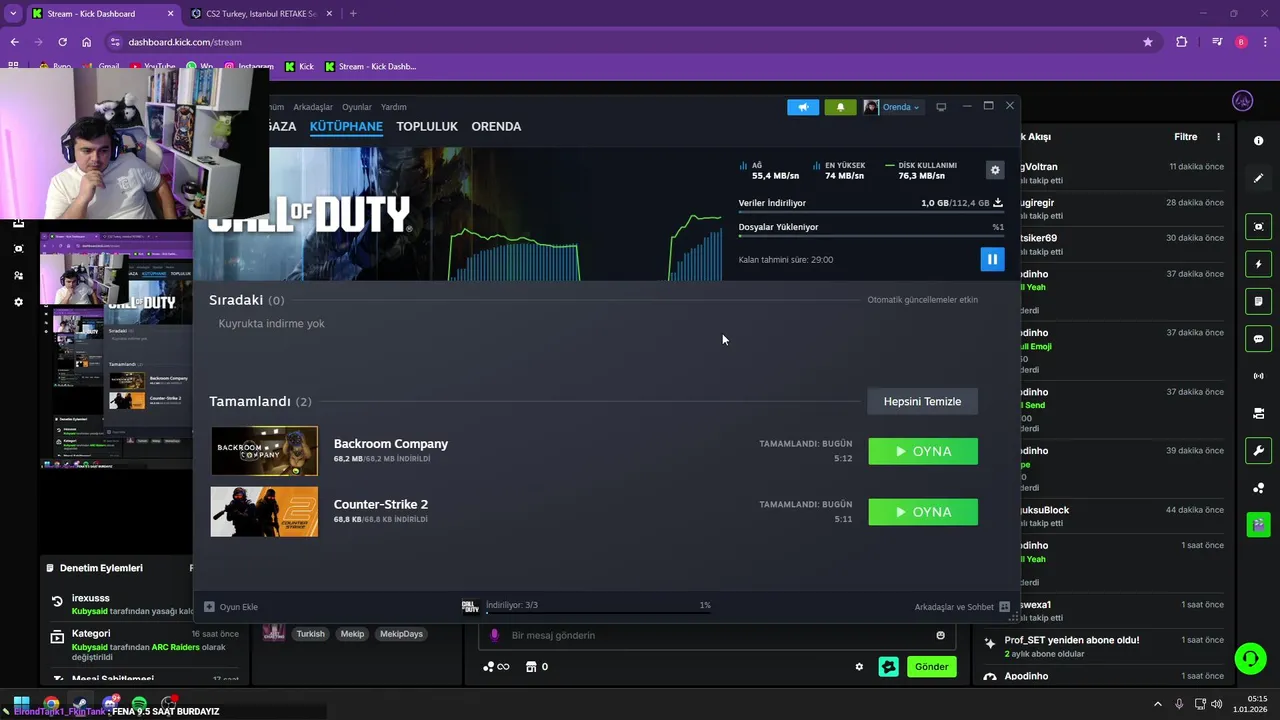
Task: Click Hepsini Temizle button
Action: (922, 401)
